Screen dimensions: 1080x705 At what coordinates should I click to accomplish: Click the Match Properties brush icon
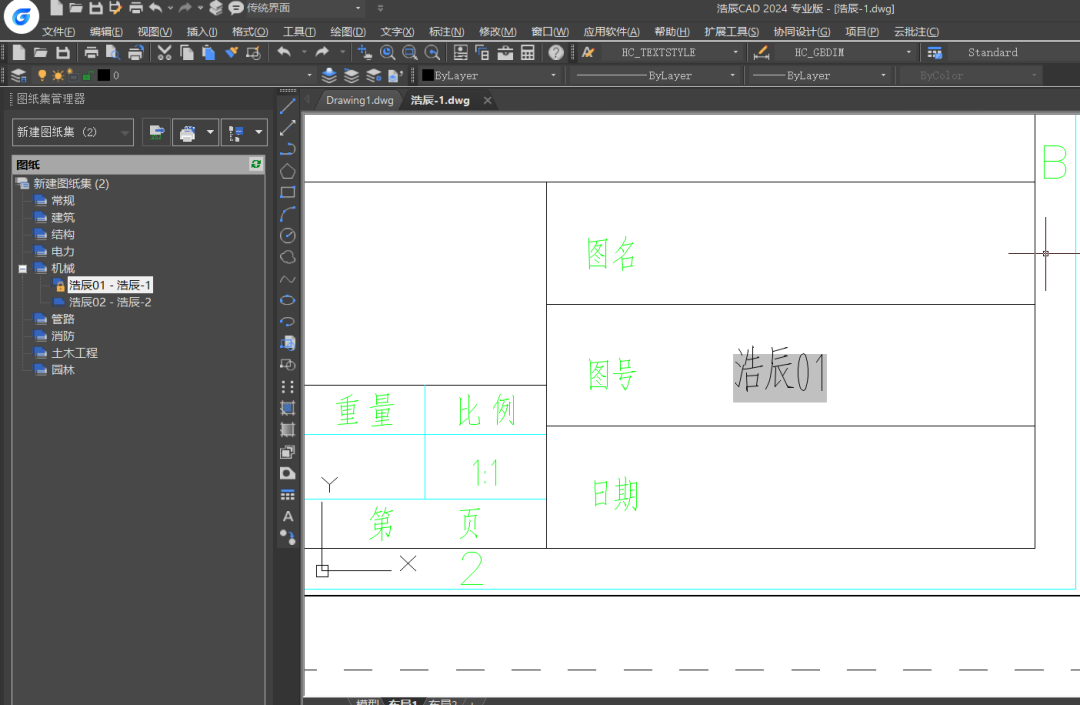231,52
